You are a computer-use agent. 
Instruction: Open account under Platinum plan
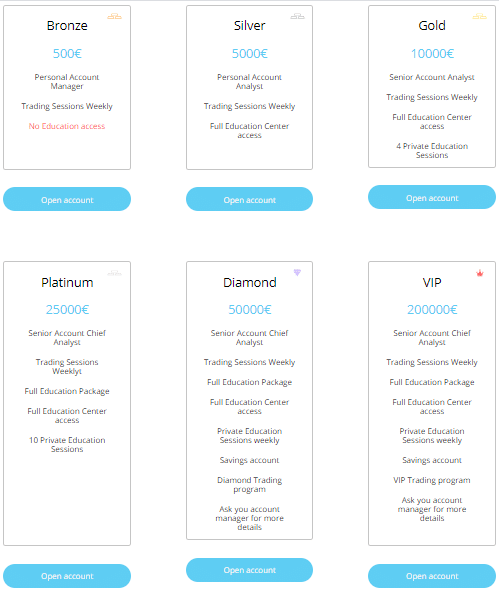[x=67, y=576]
